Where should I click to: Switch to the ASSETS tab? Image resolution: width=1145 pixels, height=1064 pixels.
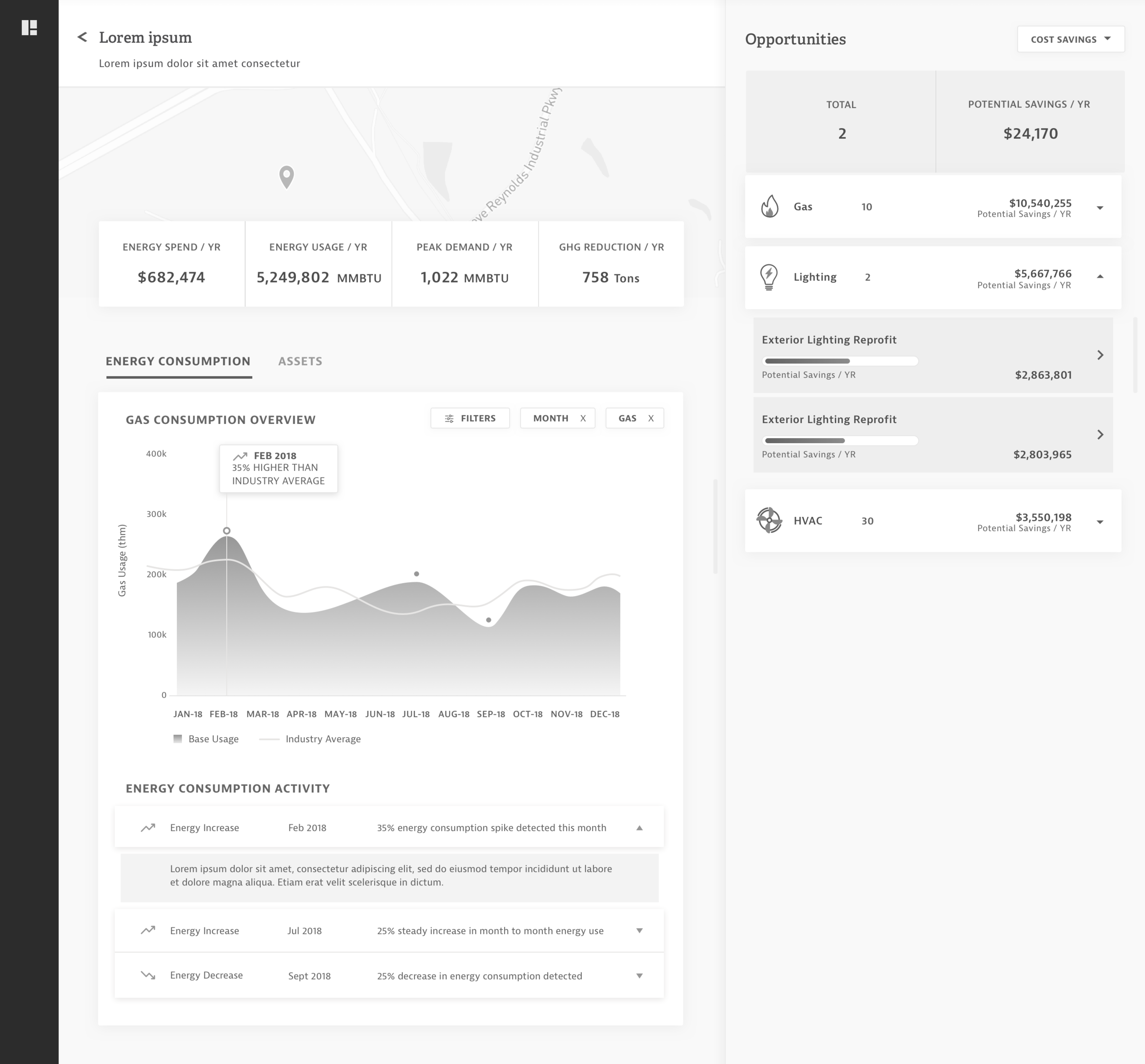pos(300,361)
